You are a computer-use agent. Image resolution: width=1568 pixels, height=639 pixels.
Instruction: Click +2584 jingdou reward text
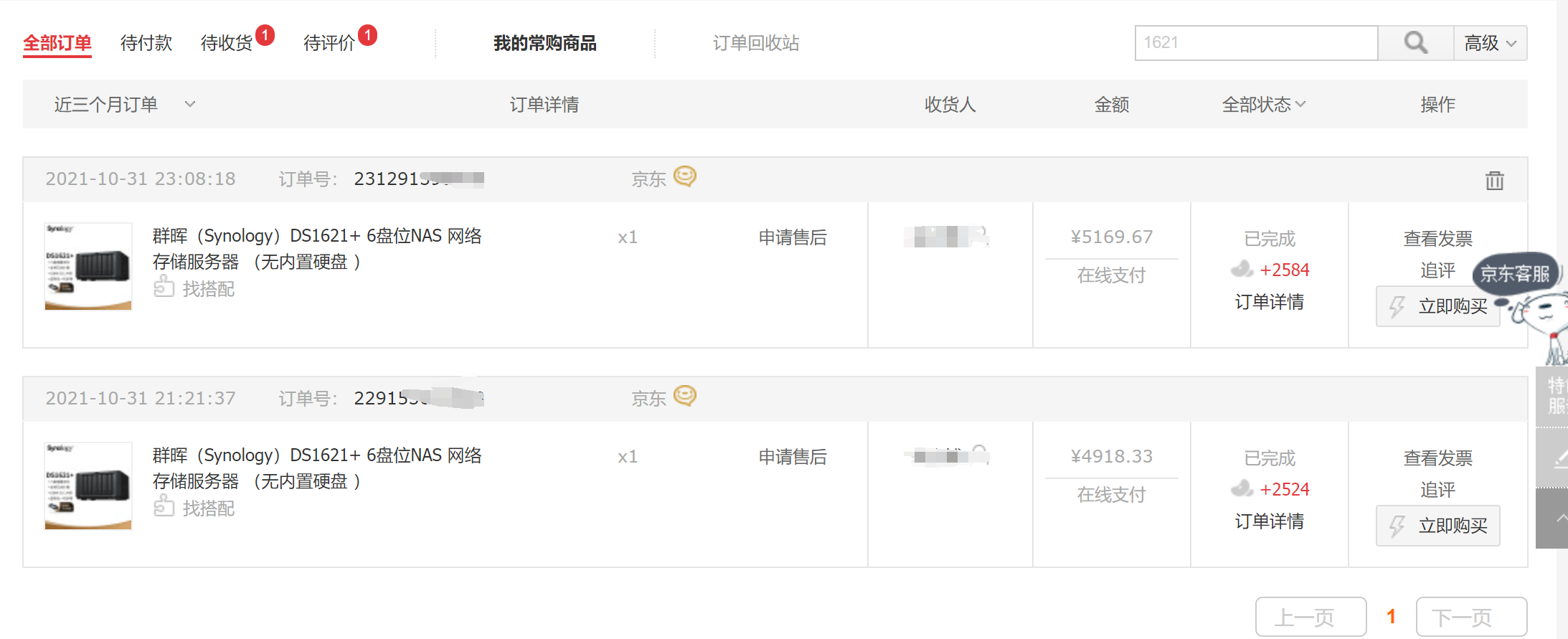click(x=1285, y=270)
